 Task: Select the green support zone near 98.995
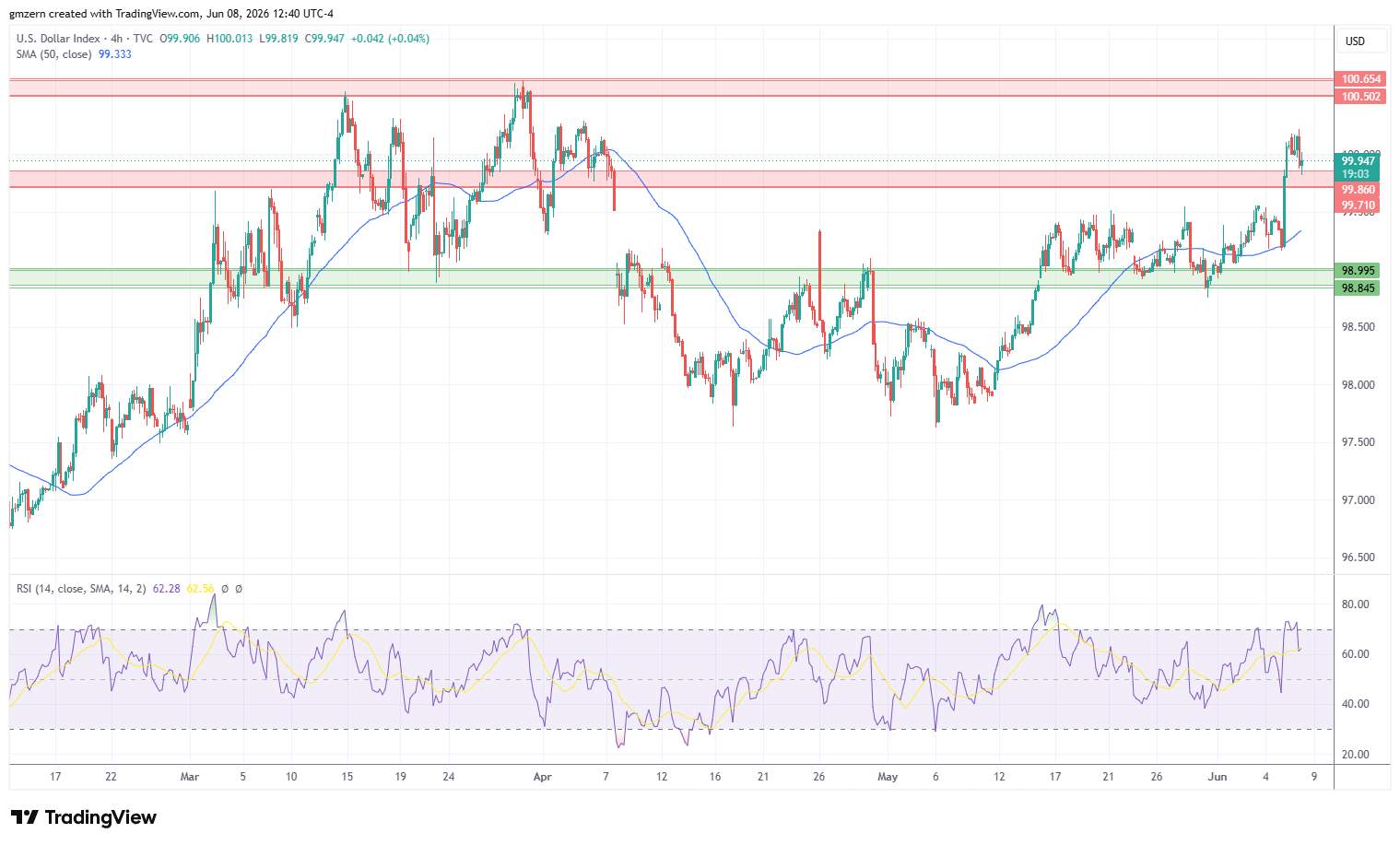(x=671, y=278)
